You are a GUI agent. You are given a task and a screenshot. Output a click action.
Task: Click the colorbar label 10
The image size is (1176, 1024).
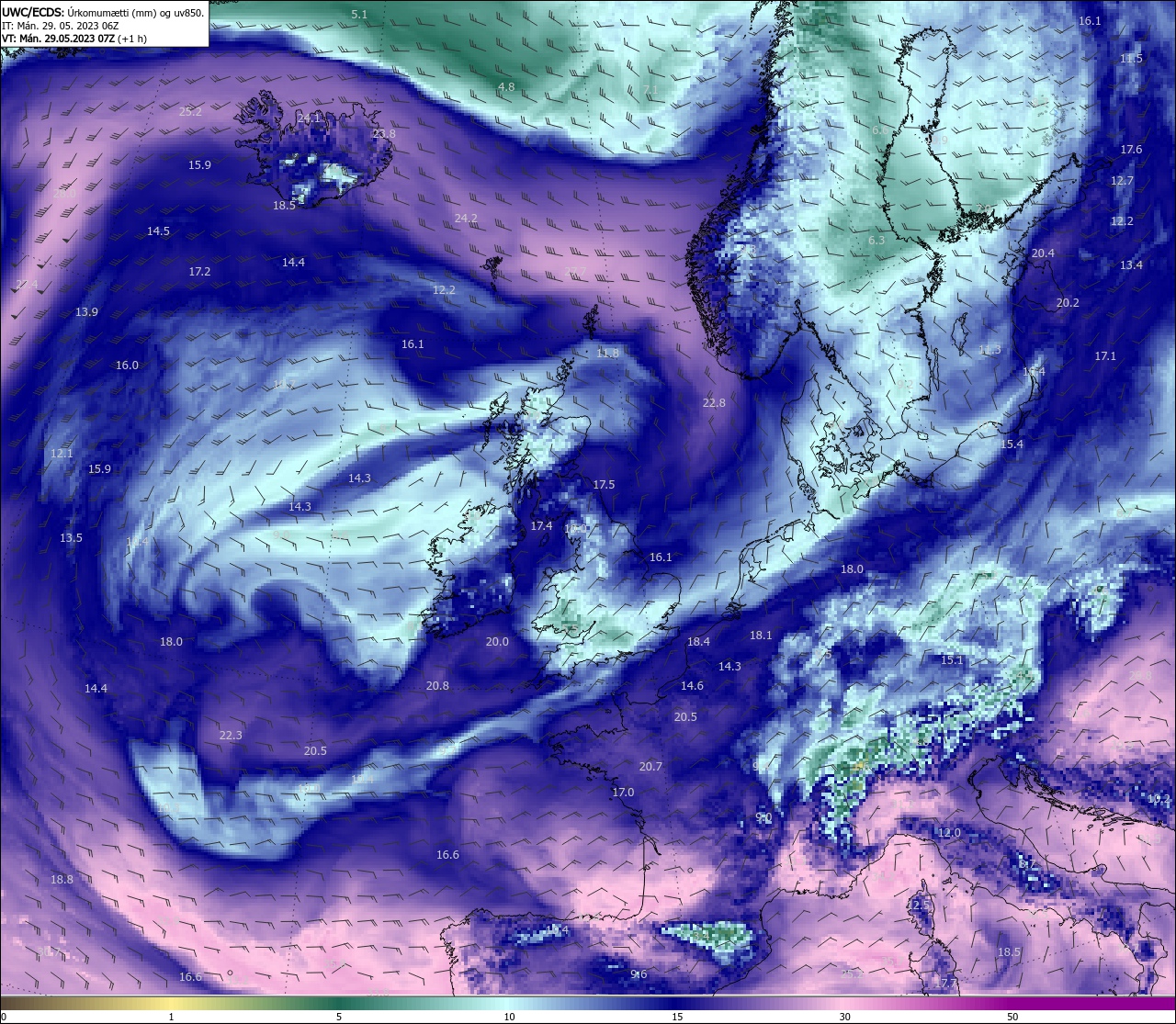[509, 1017]
